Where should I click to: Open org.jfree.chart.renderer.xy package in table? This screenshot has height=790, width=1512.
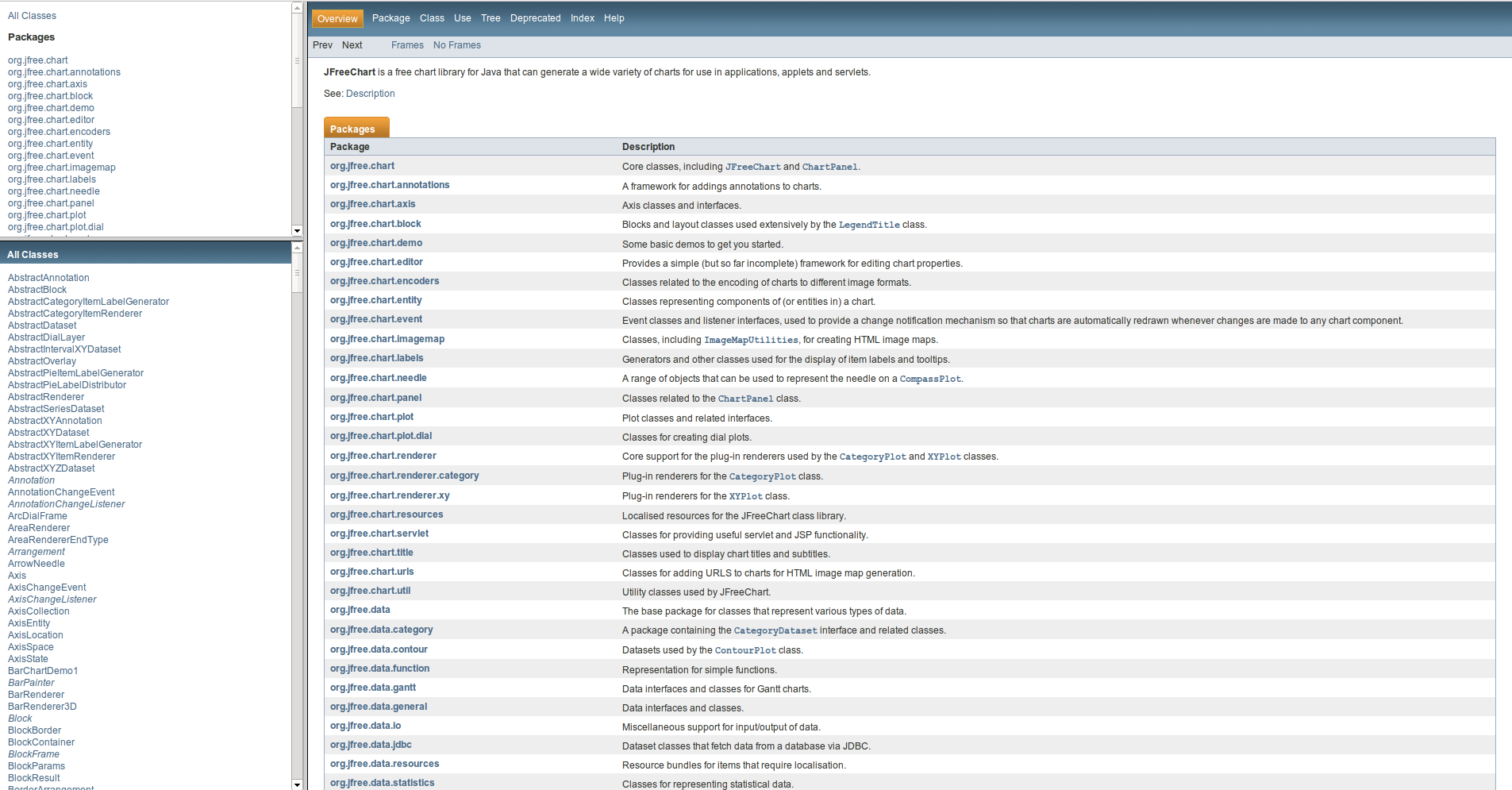tap(390, 495)
